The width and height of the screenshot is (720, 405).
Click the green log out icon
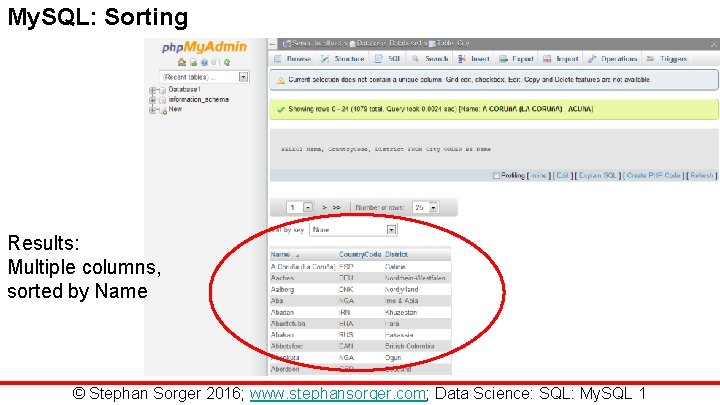193,62
